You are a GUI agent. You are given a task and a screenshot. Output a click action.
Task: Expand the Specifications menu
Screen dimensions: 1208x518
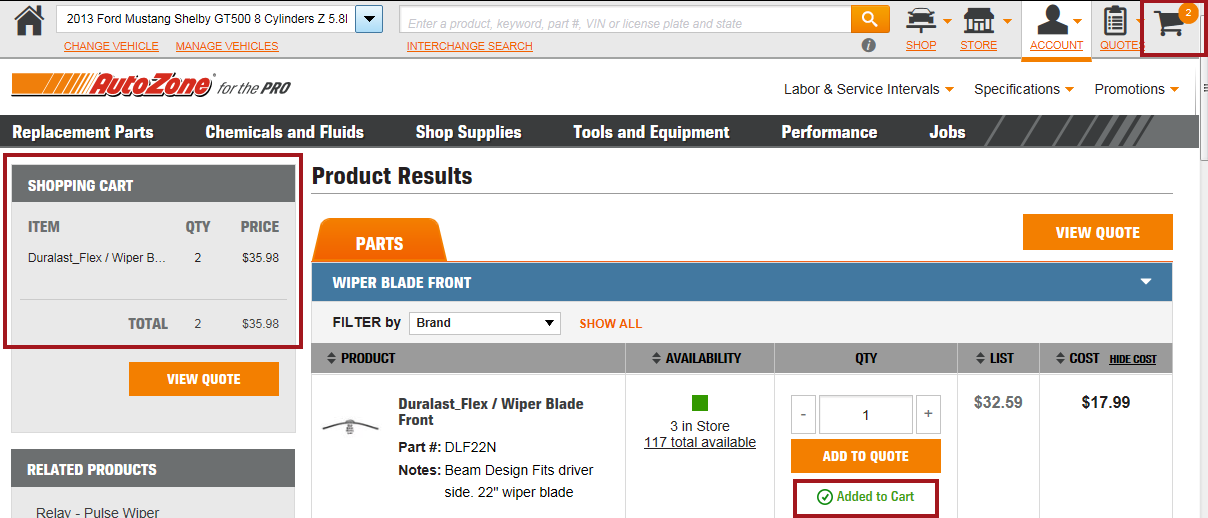(1024, 89)
